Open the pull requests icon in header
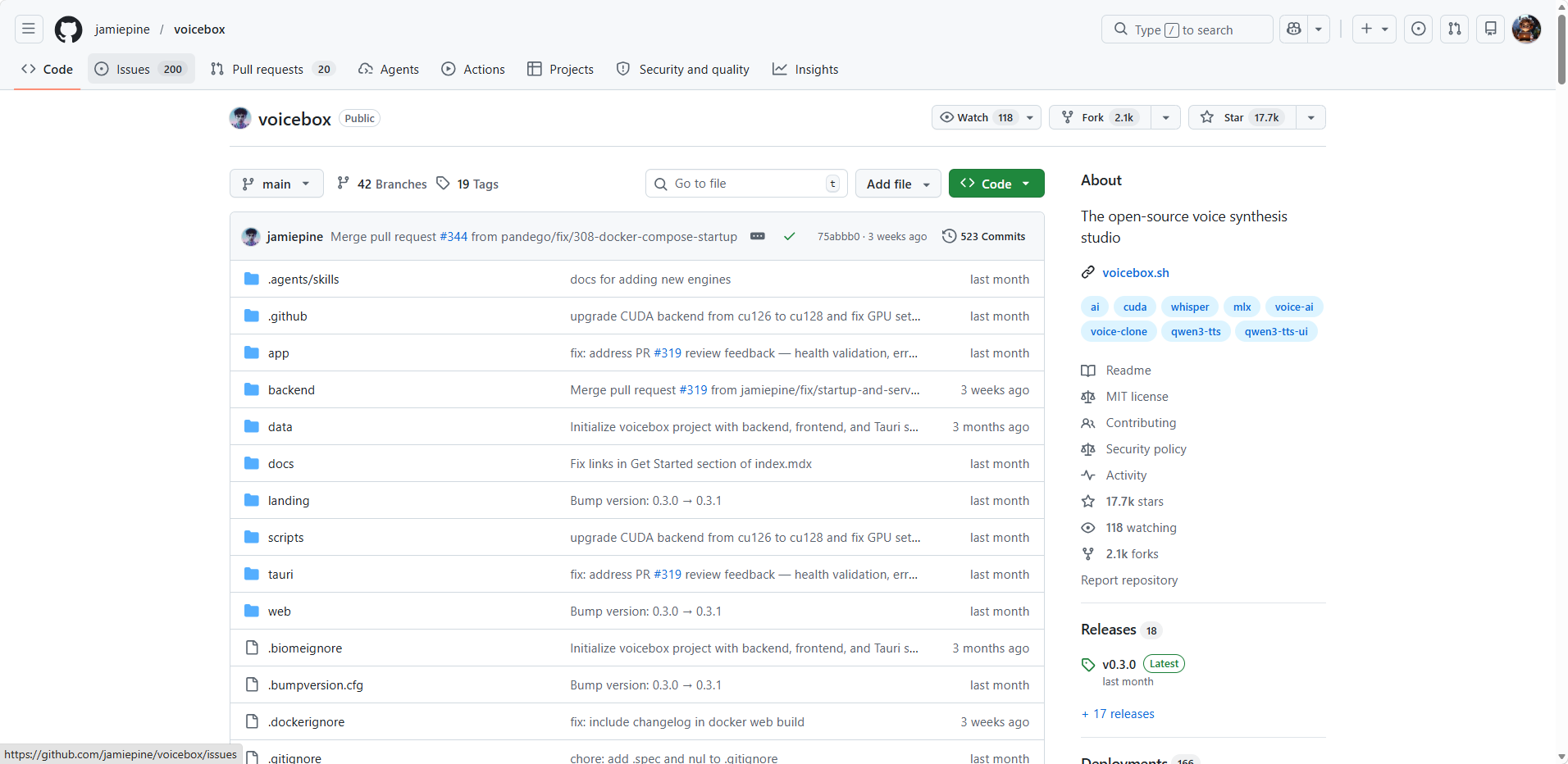Image resolution: width=1568 pixels, height=764 pixels. coord(1454,30)
